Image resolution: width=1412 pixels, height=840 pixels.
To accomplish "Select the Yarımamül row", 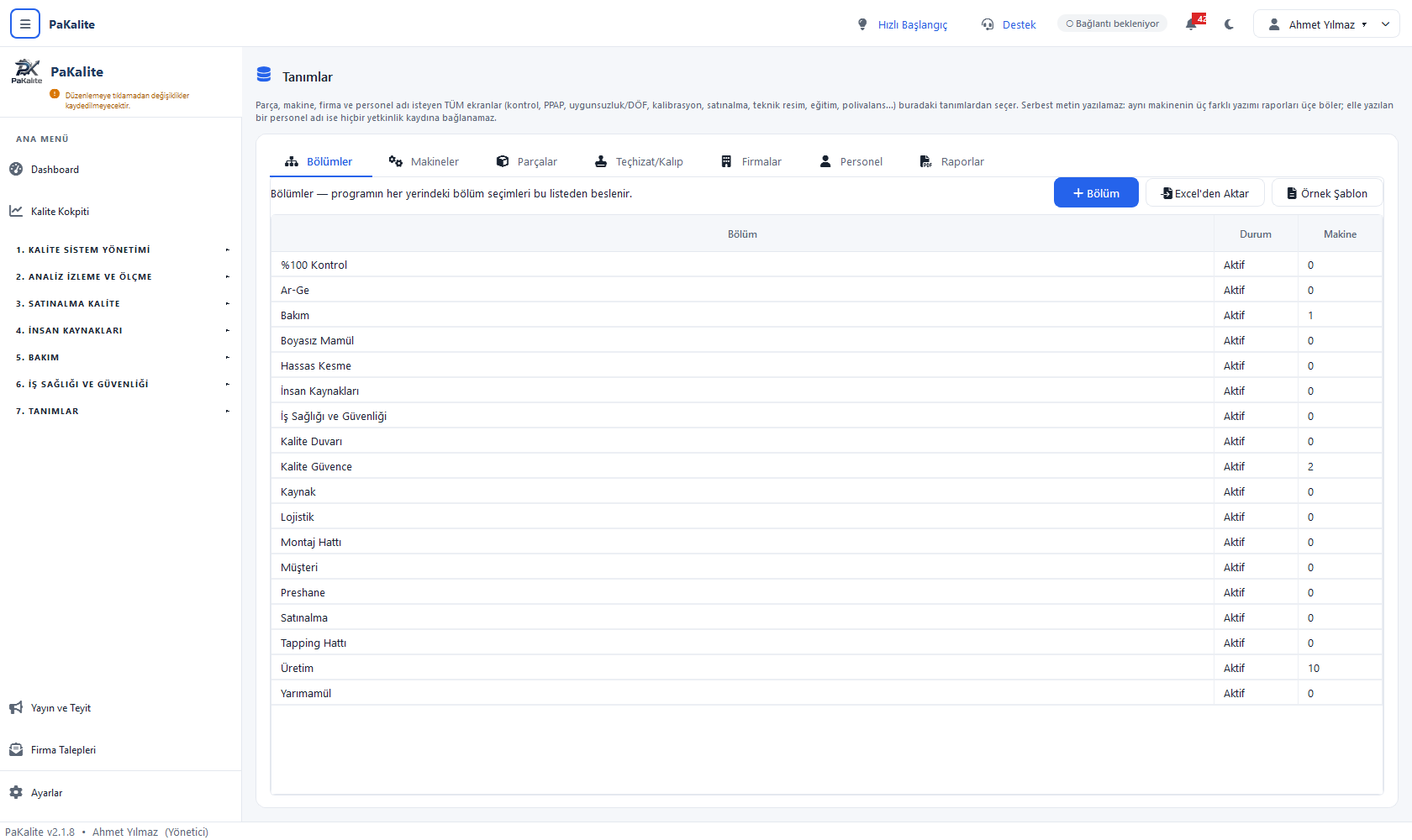I will tap(827, 693).
